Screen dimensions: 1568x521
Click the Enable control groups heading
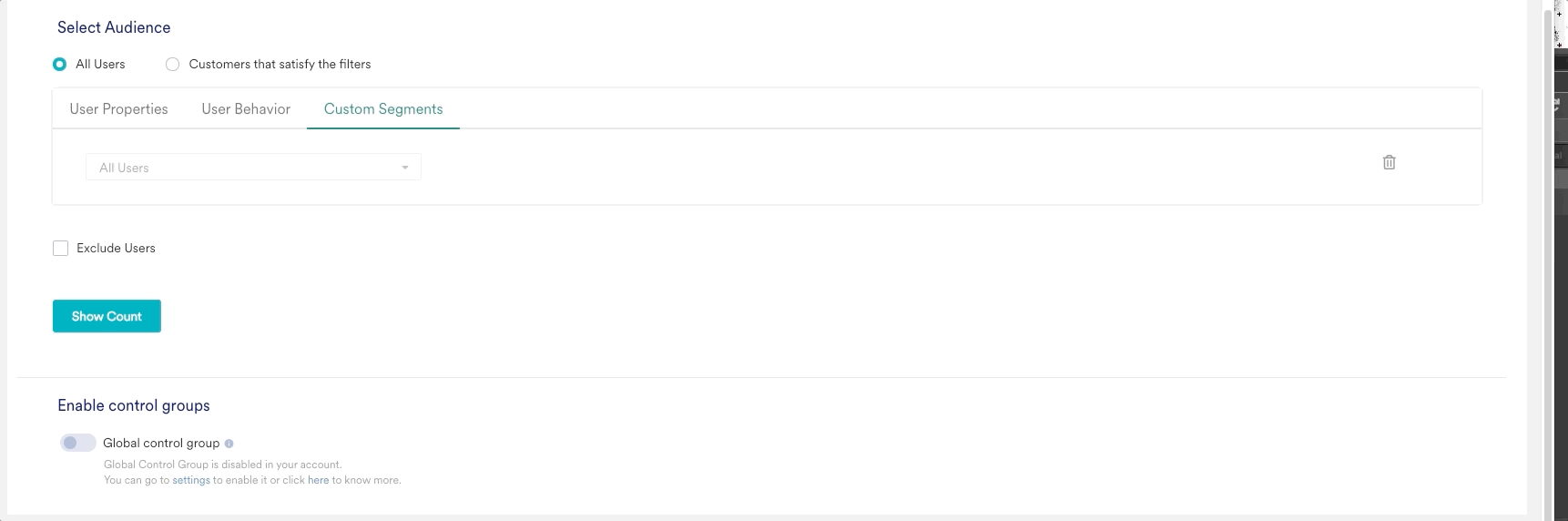click(134, 405)
